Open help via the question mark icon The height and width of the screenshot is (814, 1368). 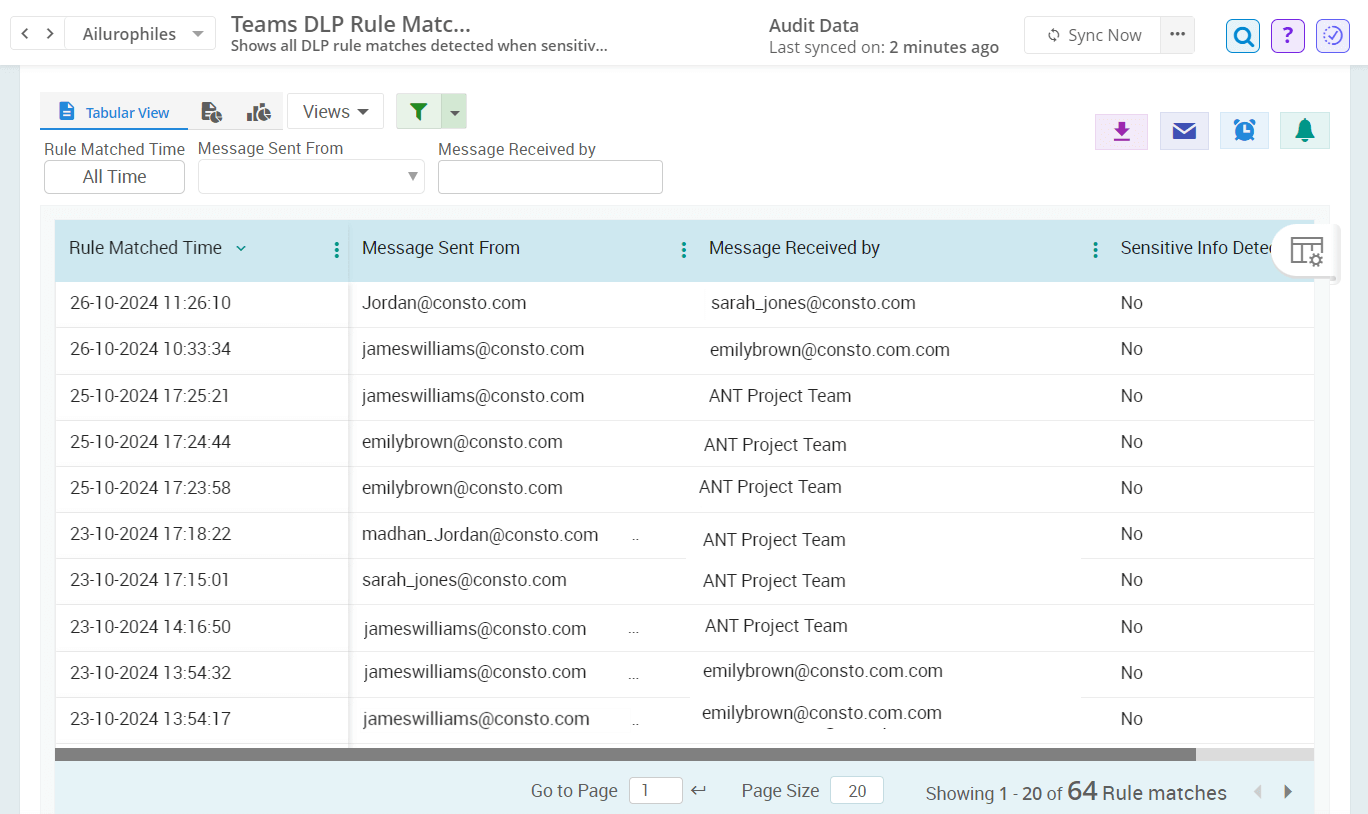coord(1287,35)
